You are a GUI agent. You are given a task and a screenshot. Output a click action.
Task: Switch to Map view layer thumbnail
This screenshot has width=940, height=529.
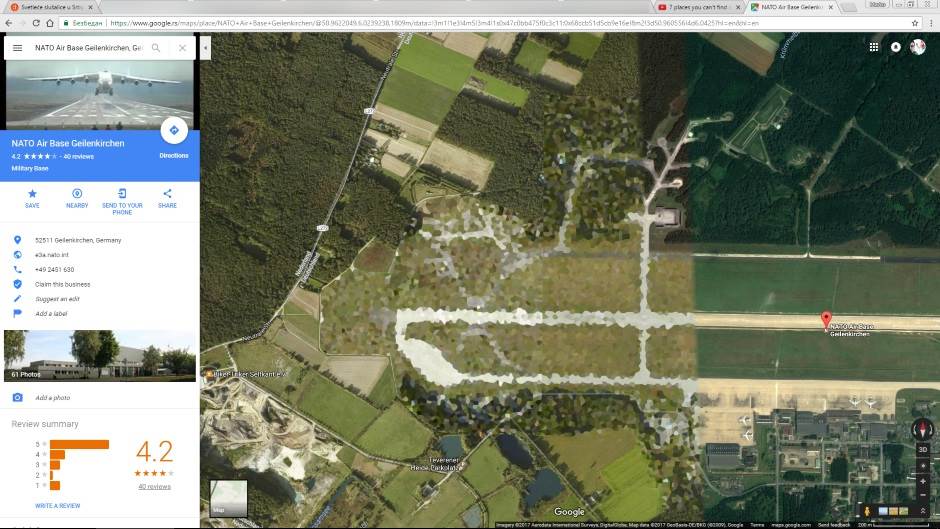click(228, 497)
